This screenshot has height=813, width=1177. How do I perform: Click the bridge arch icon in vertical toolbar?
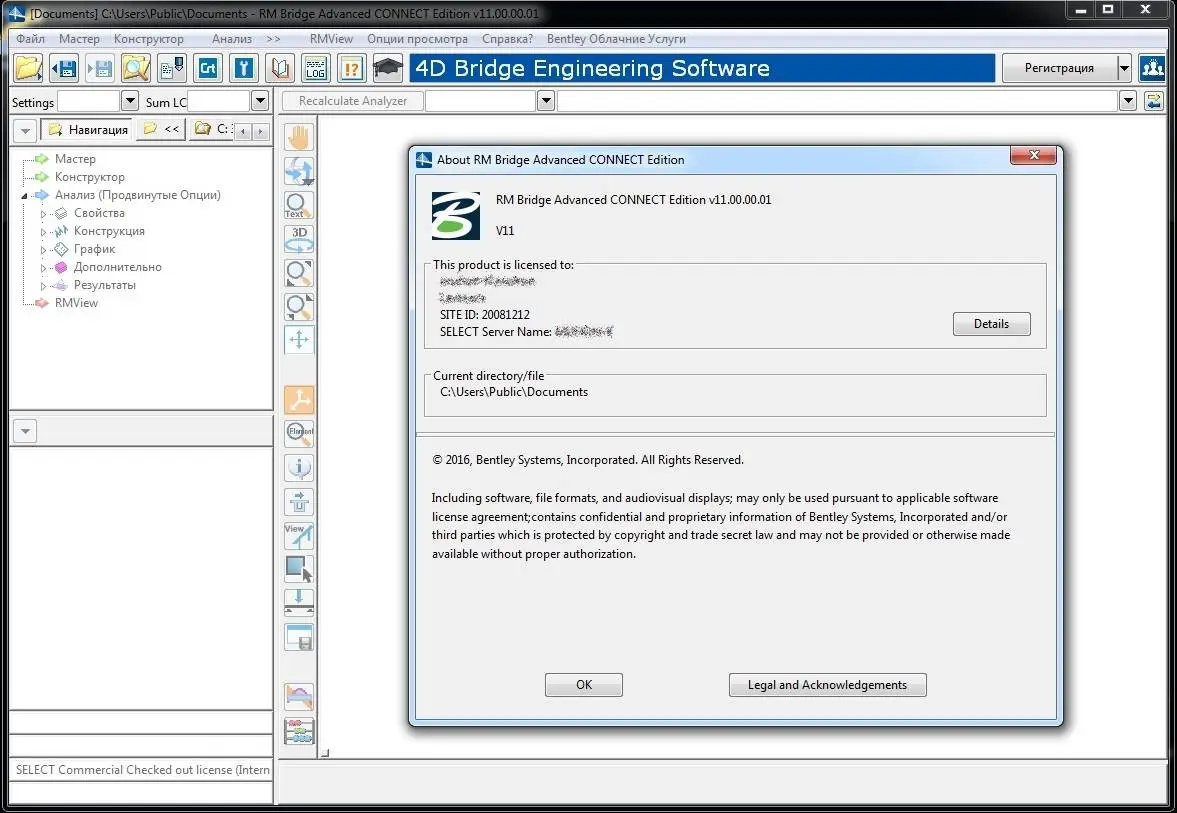[x=299, y=697]
